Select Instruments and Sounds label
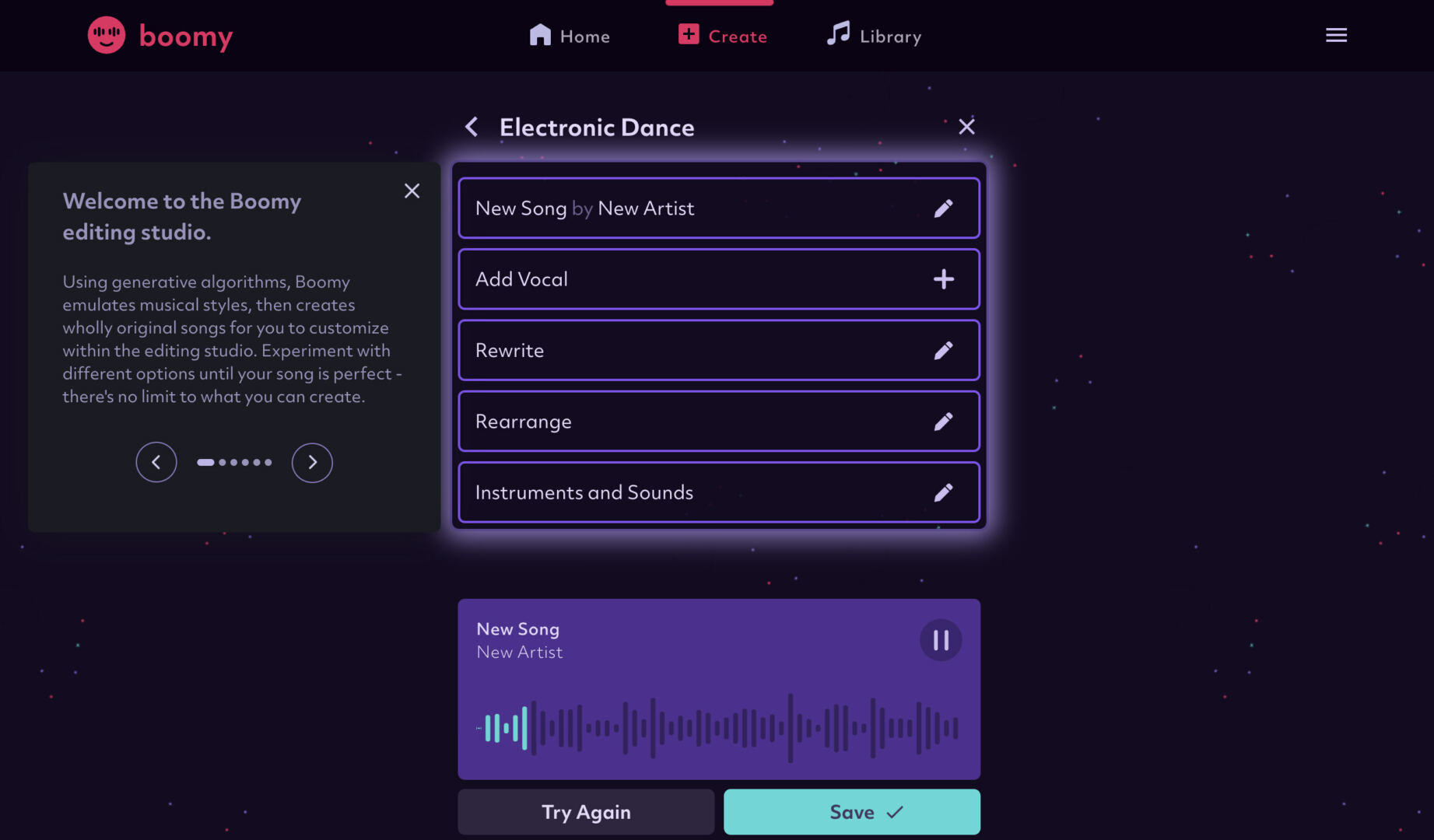1434x840 pixels. click(x=584, y=492)
